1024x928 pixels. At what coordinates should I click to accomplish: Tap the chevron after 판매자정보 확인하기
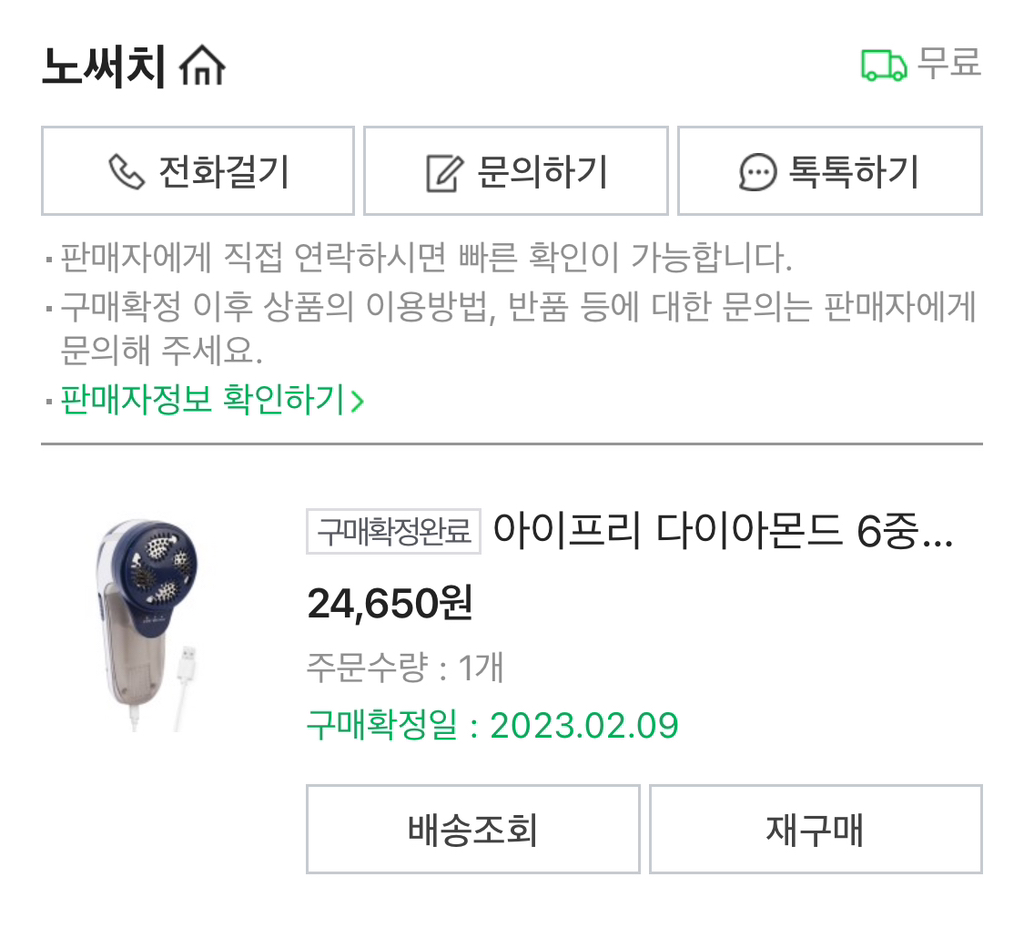(357, 401)
